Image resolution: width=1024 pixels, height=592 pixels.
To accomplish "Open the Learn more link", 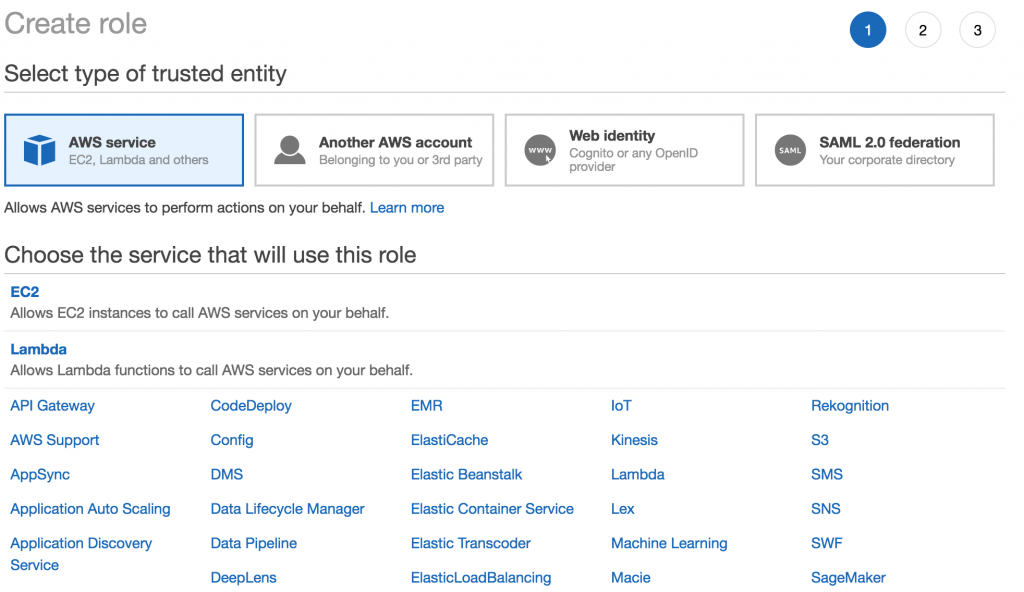I will point(407,208).
